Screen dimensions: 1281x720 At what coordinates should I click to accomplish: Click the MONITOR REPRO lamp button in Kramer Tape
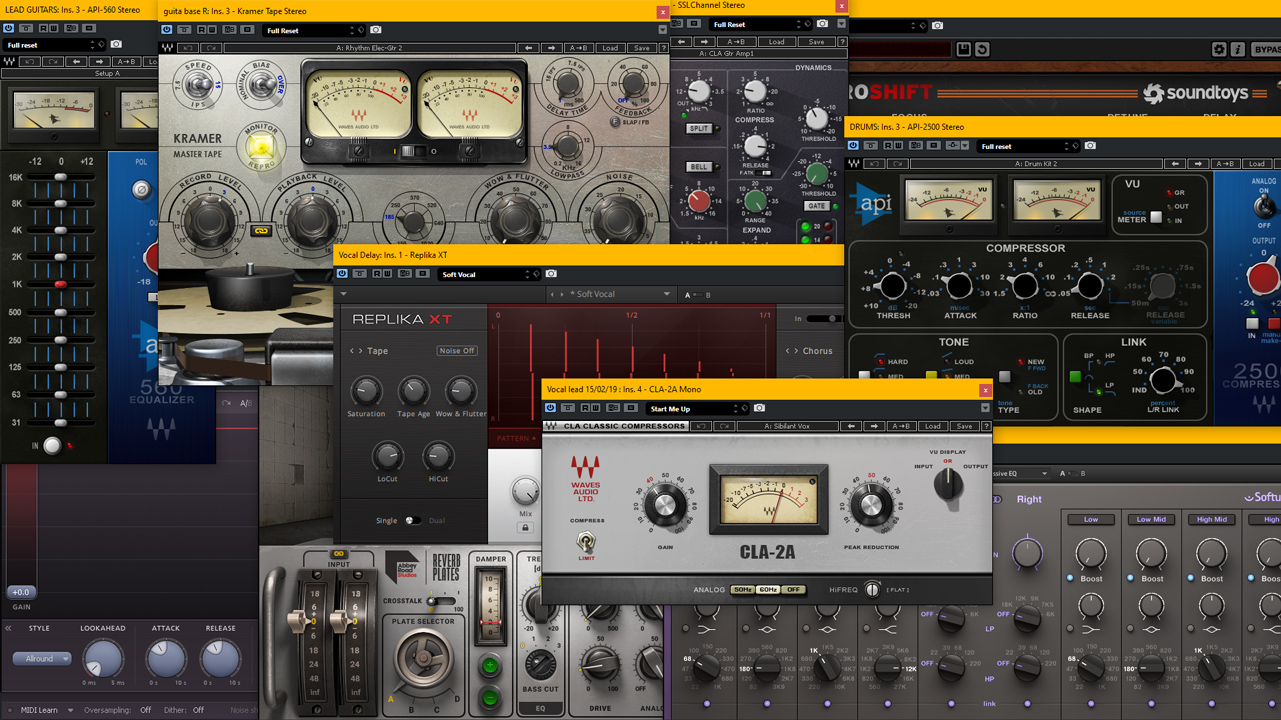(262, 147)
